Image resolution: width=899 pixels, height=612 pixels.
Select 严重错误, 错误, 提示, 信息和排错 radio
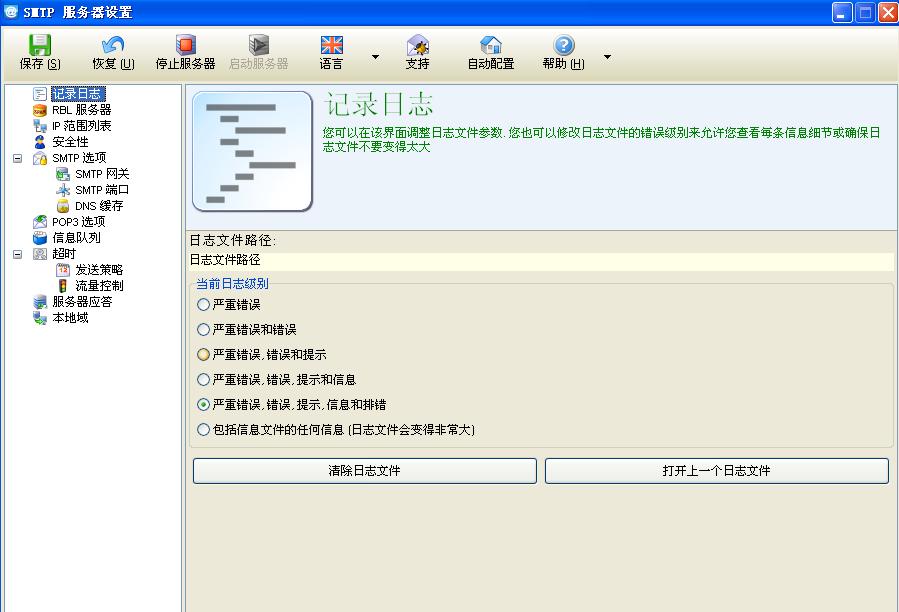(x=203, y=404)
